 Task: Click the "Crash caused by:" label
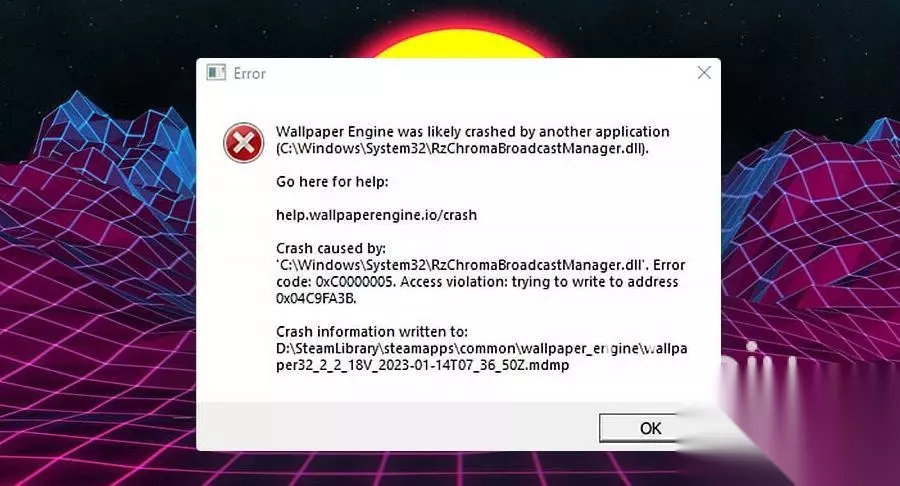(331, 248)
